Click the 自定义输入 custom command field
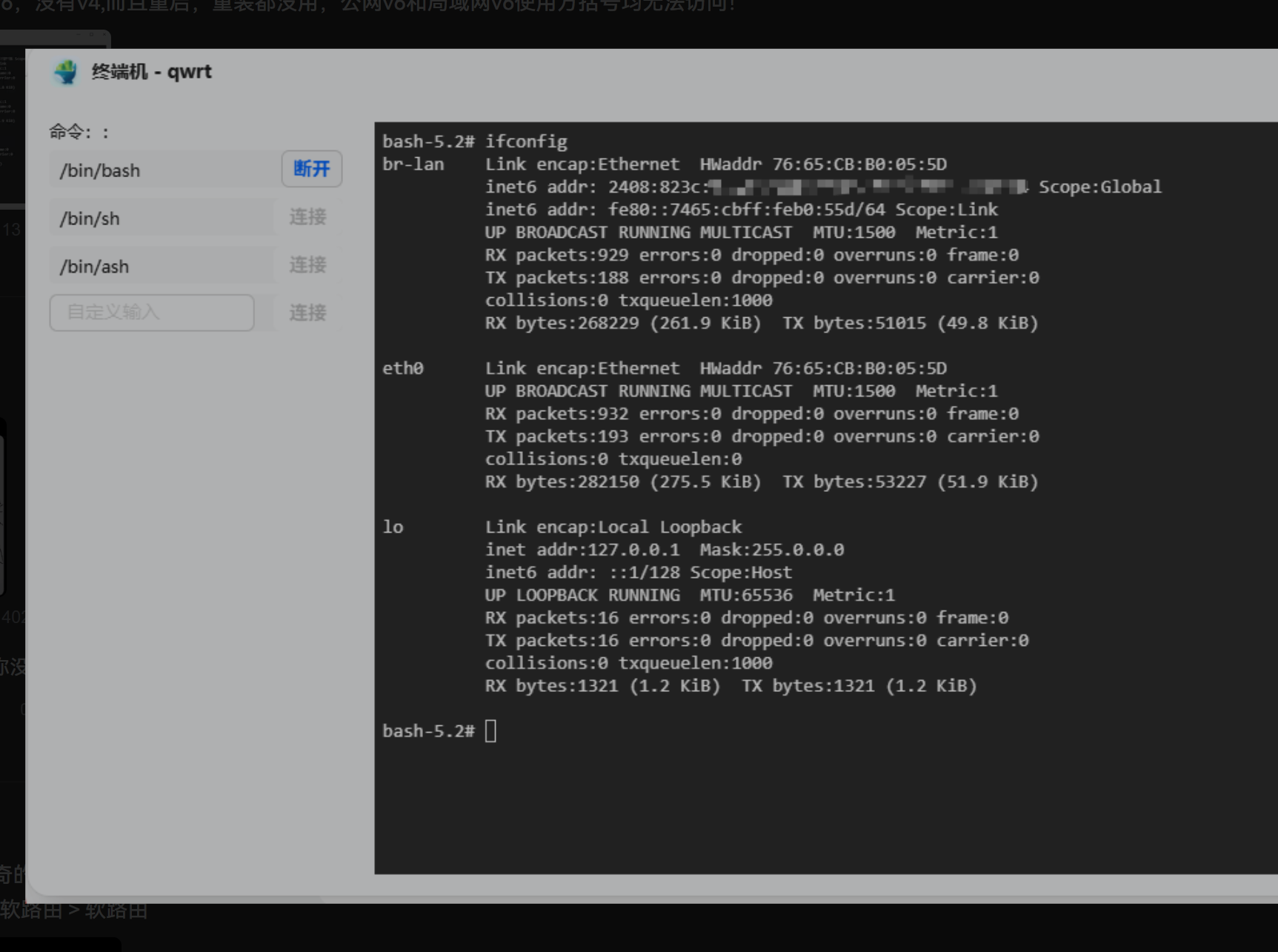This screenshot has height=952, width=1278. (x=152, y=313)
